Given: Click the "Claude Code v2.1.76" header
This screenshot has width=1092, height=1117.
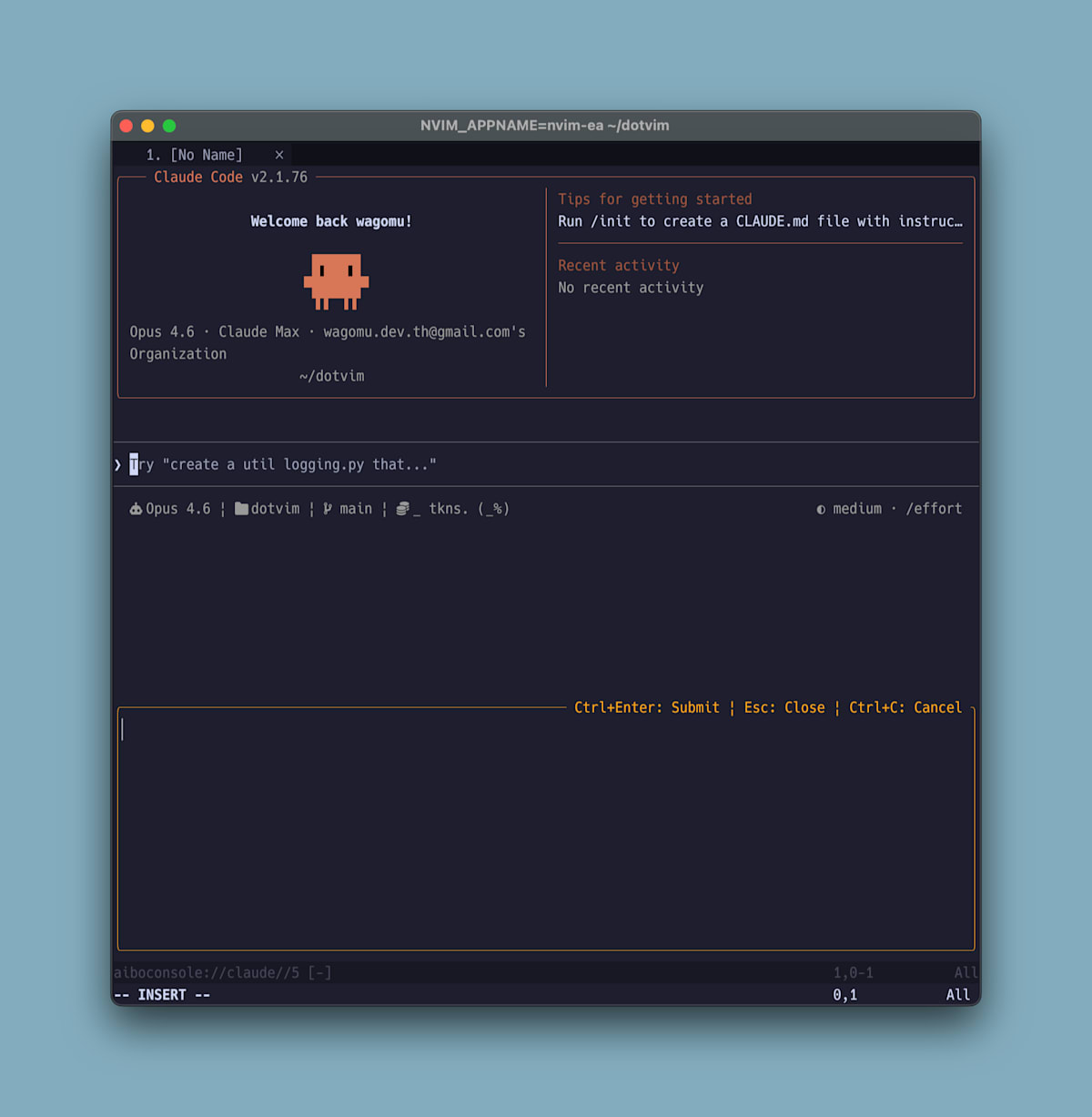Looking at the screenshot, I should (231, 177).
